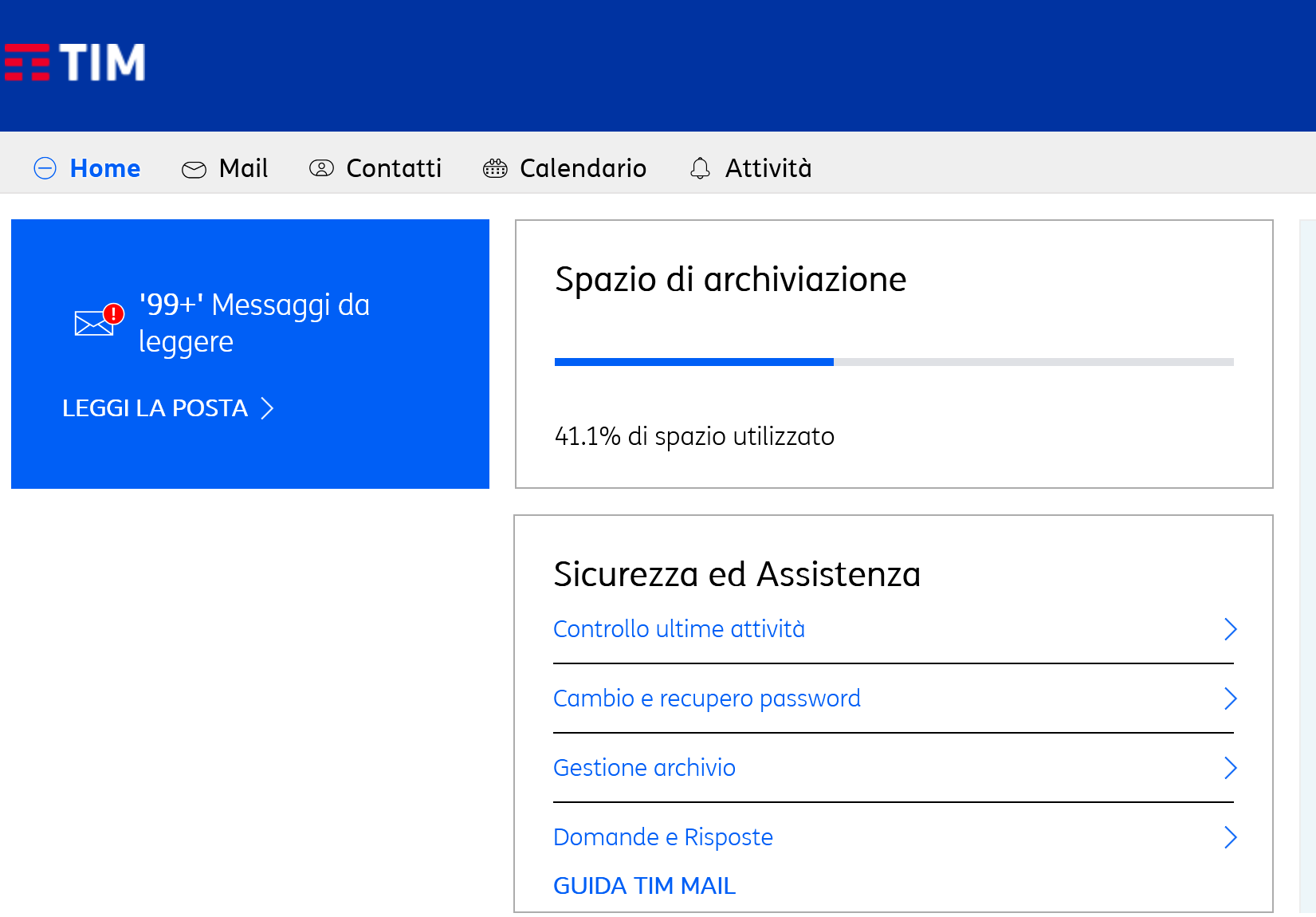Screen dimensions: 1316x917
Task: Expand Gestione archivio chevron
Action: (1230, 768)
